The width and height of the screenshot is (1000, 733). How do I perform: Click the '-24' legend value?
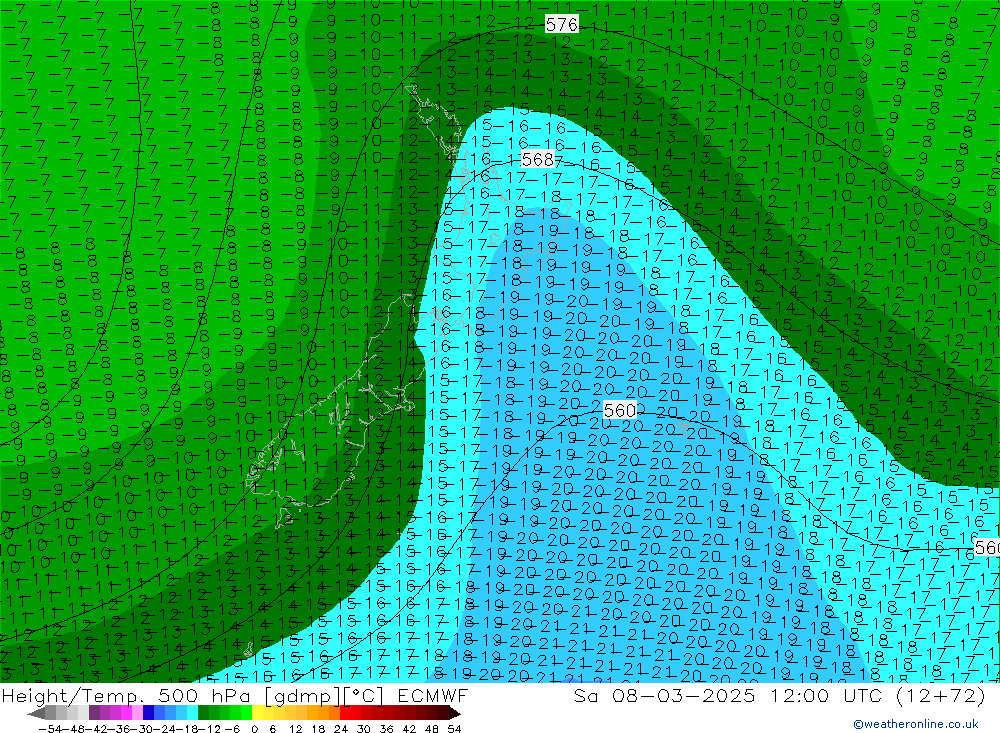pos(163,729)
